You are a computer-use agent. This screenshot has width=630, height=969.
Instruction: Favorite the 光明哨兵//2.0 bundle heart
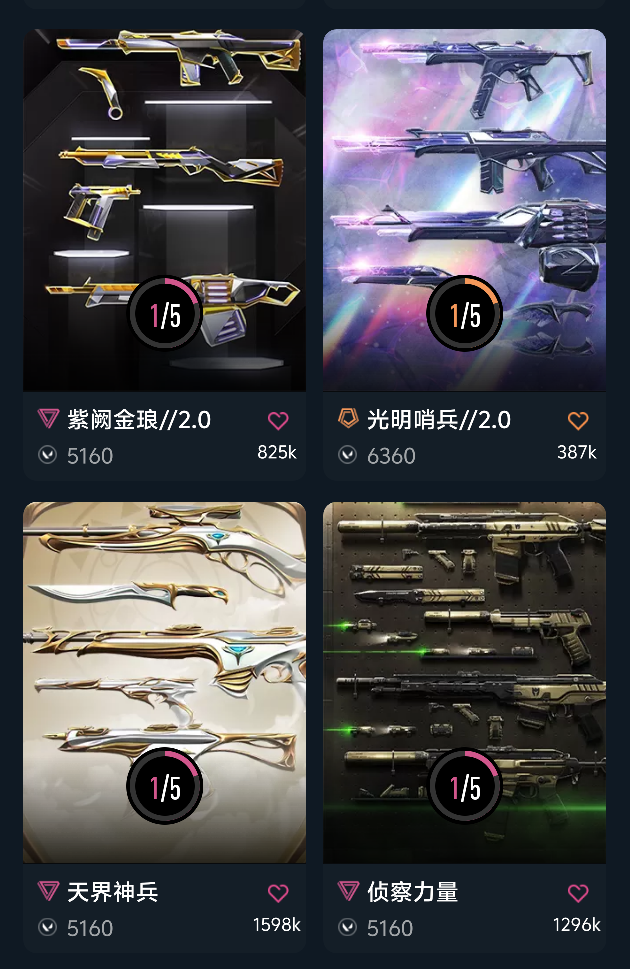tap(578, 421)
